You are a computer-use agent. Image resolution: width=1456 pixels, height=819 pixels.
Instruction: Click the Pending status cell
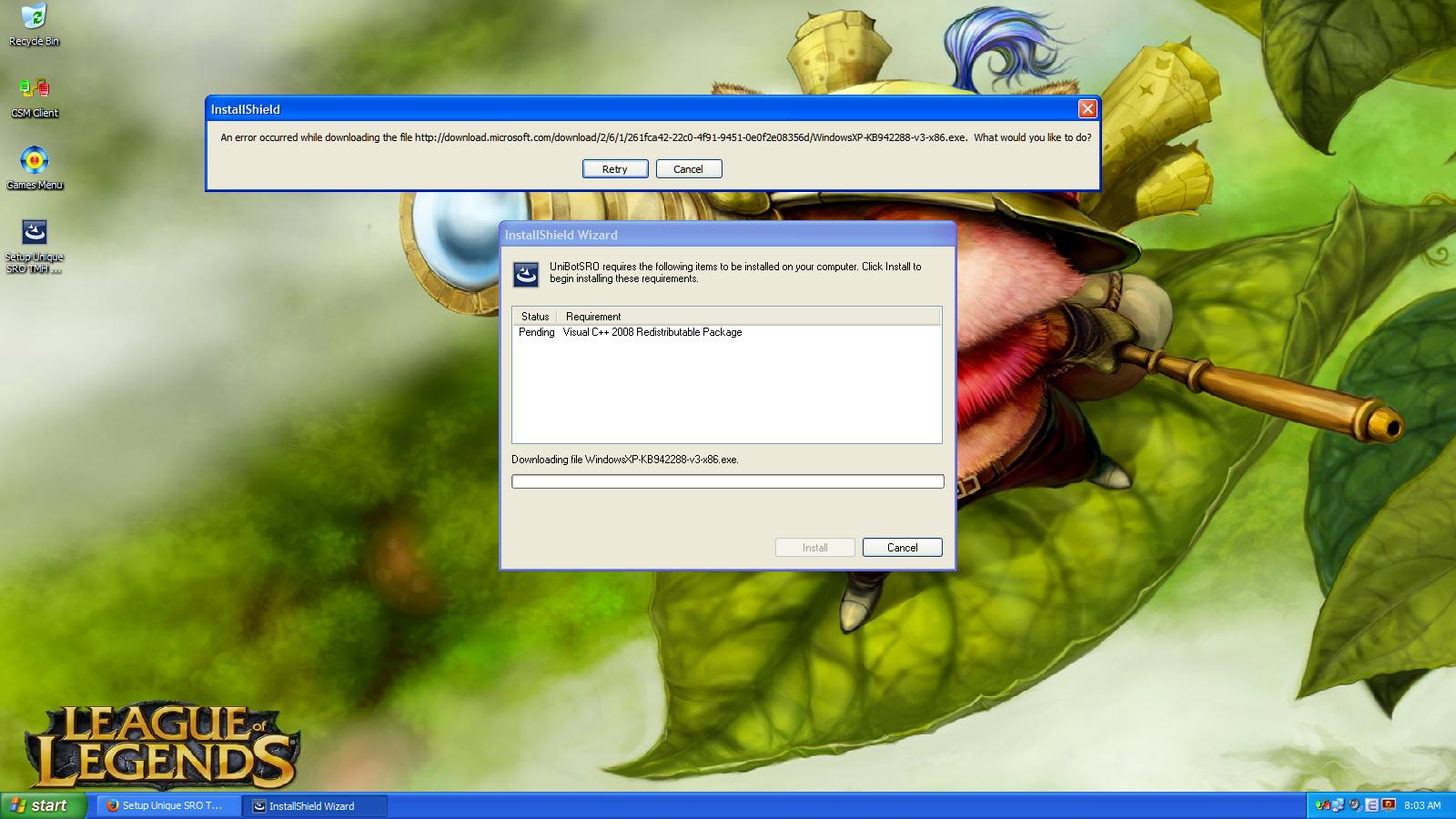(536, 332)
